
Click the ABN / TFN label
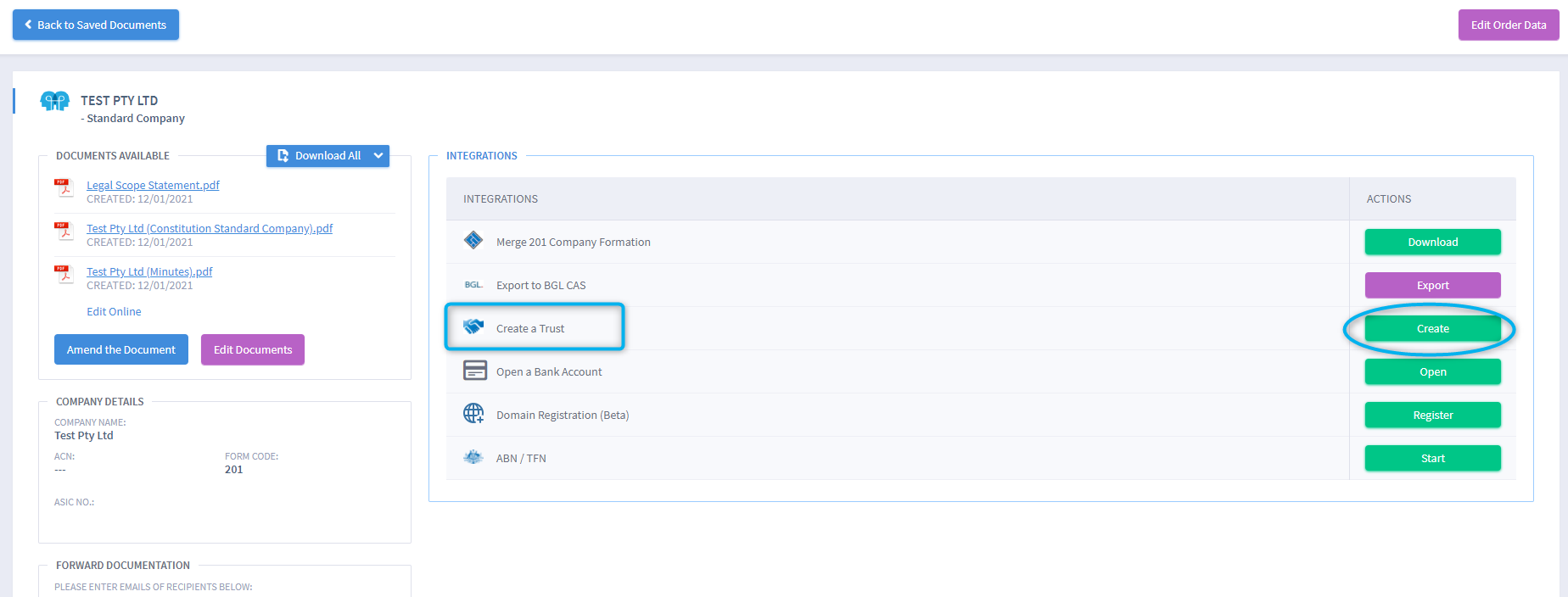[x=521, y=458]
